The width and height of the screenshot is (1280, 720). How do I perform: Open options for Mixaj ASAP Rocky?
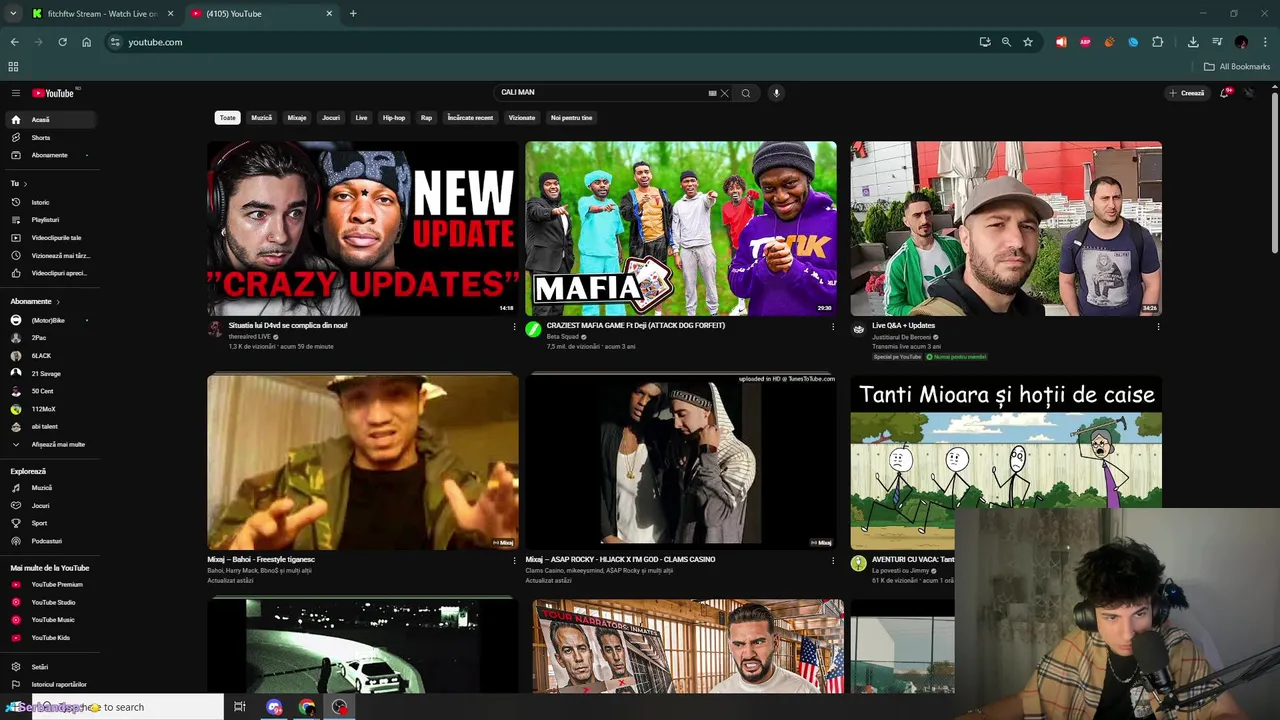coord(833,561)
